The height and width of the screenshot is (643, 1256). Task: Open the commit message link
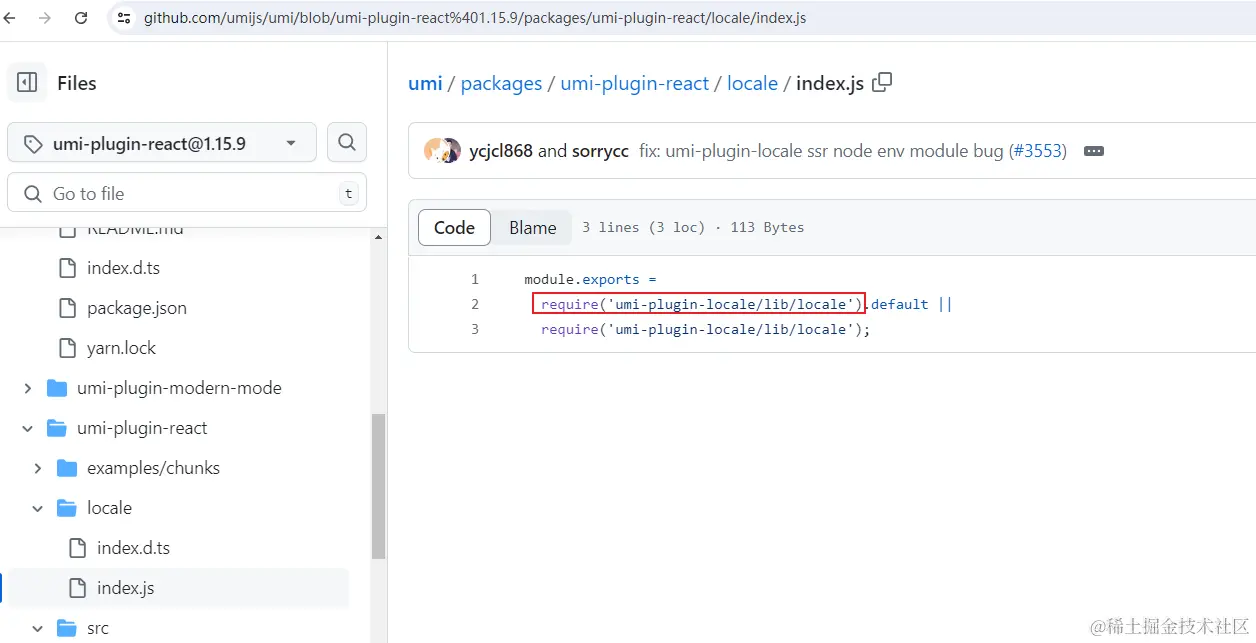(x=821, y=151)
